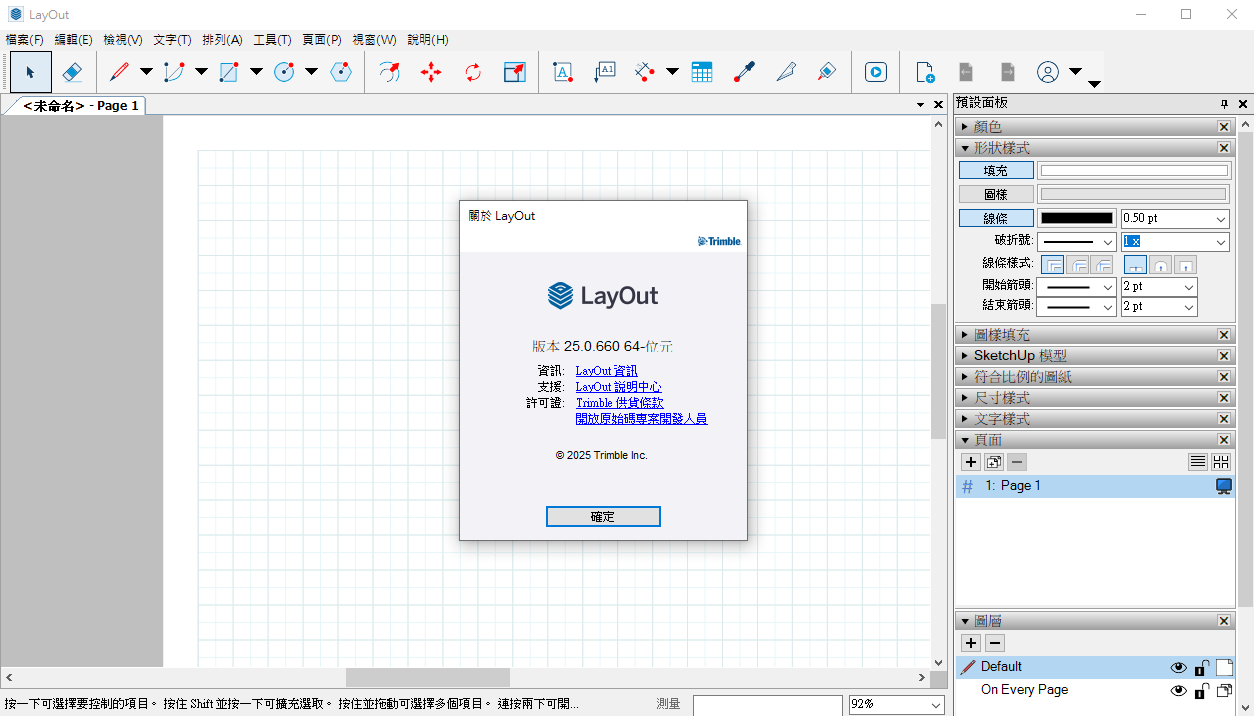Choose the Scale tool
The image size is (1254, 716).
[514, 72]
